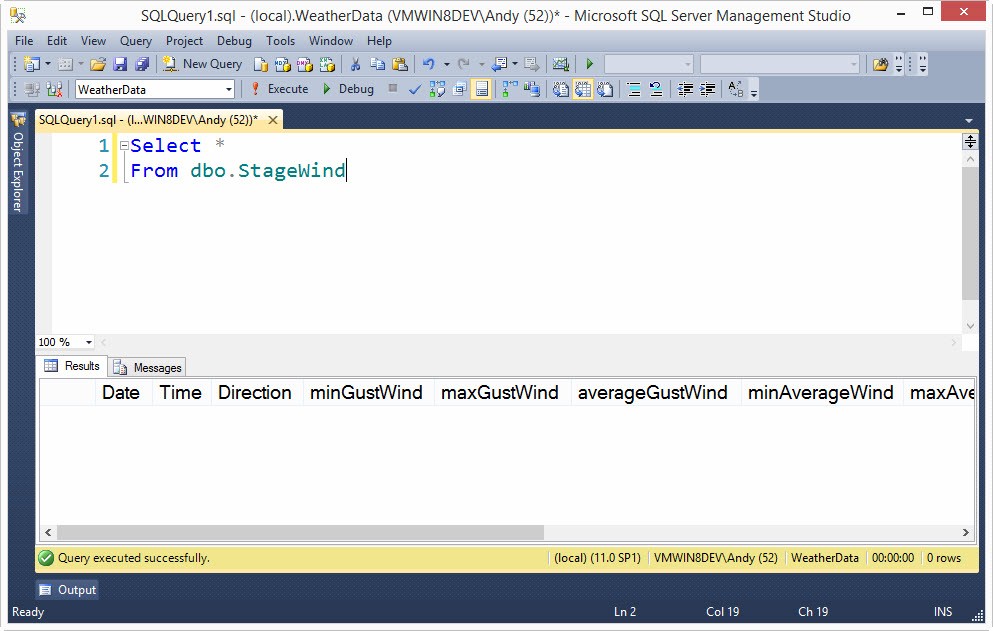Viewport: 993px width, 631px height.
Task: Open a Database Engine Query from the toolbar
Action: click(260, 64)
